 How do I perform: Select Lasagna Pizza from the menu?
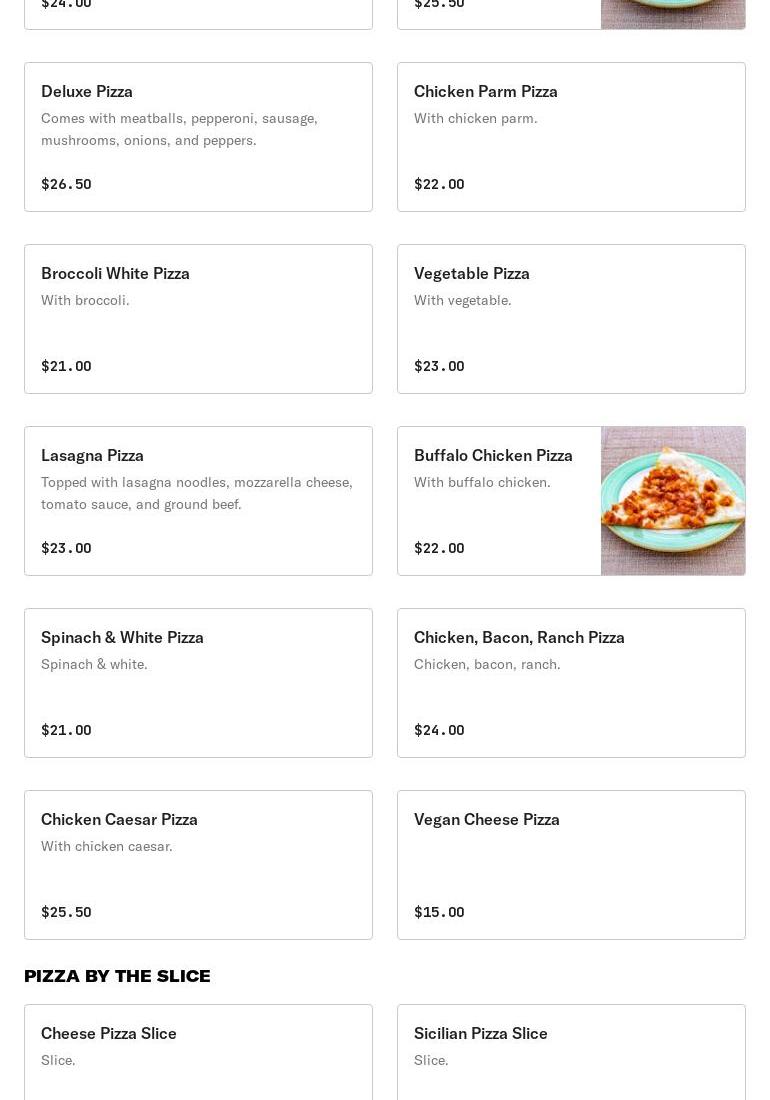[x=92, y=456]
